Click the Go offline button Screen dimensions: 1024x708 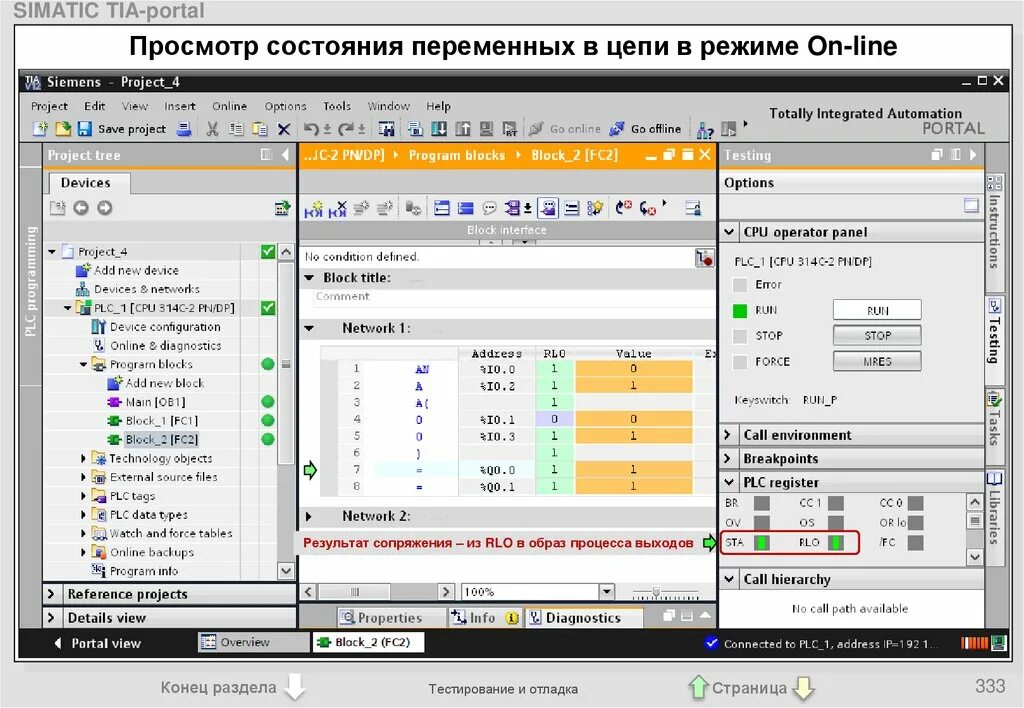pos(646,129)
